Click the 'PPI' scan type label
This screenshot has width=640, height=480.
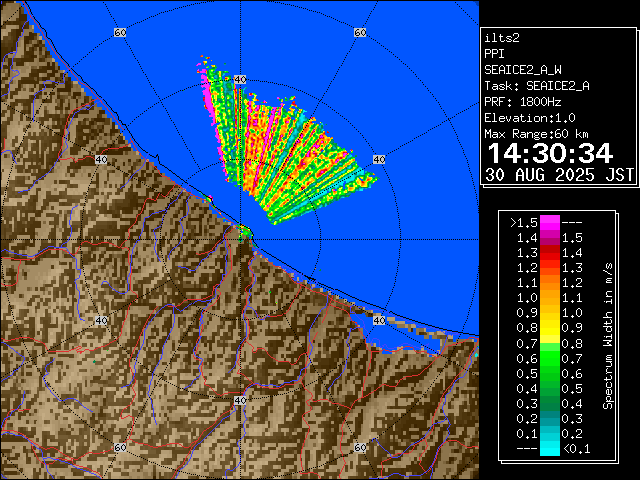494,53
